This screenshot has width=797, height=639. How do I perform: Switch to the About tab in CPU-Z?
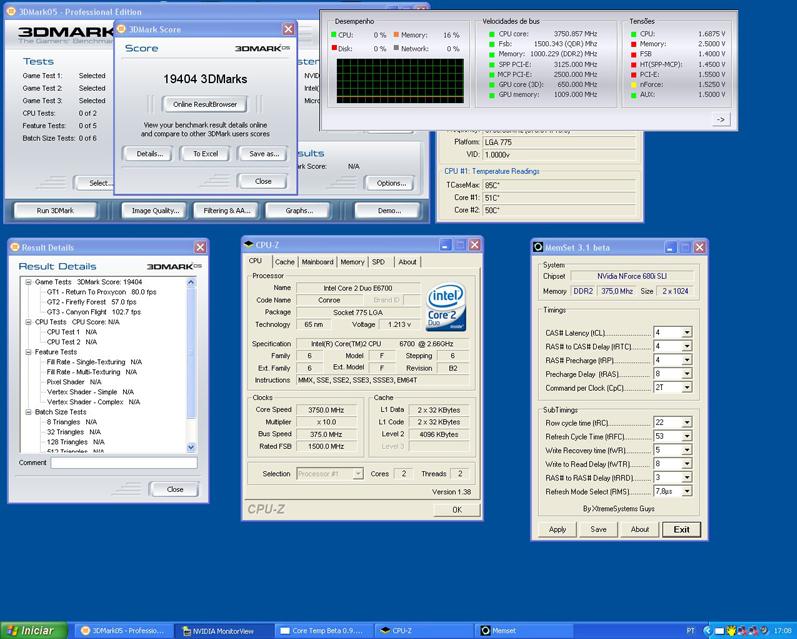pos(407,262)
